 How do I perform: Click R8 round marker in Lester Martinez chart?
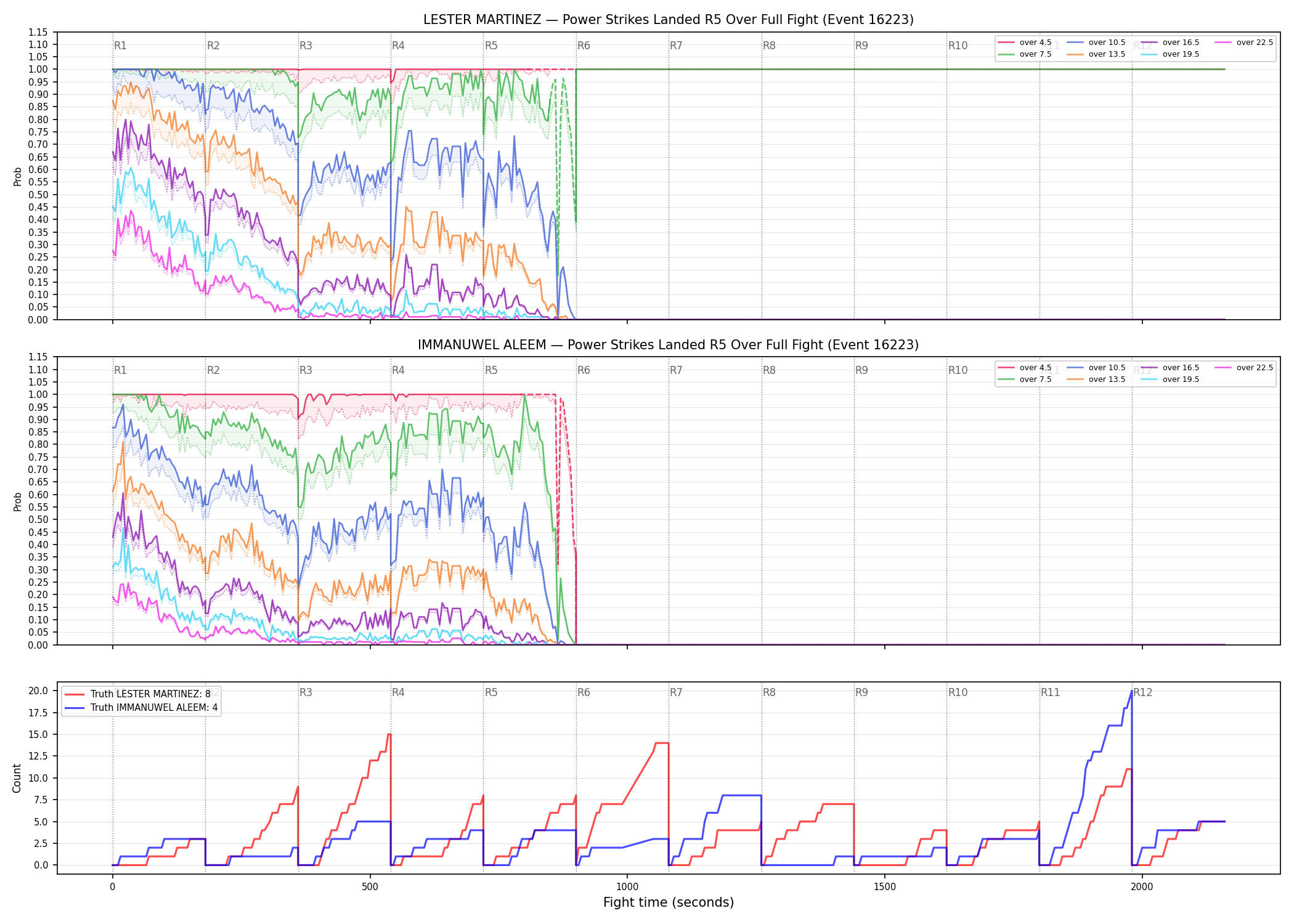tap(769, 46)
